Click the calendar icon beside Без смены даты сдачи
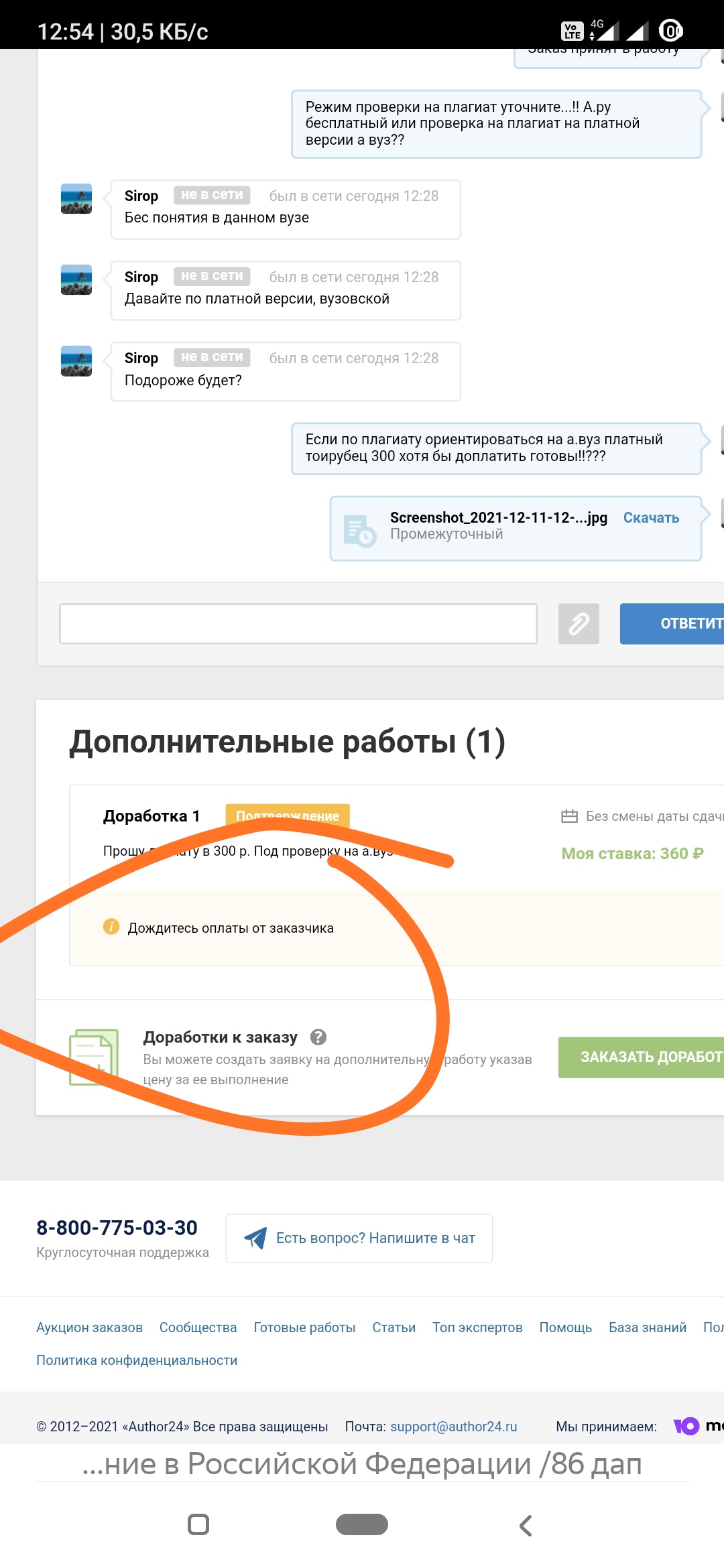 click(569, 816)
